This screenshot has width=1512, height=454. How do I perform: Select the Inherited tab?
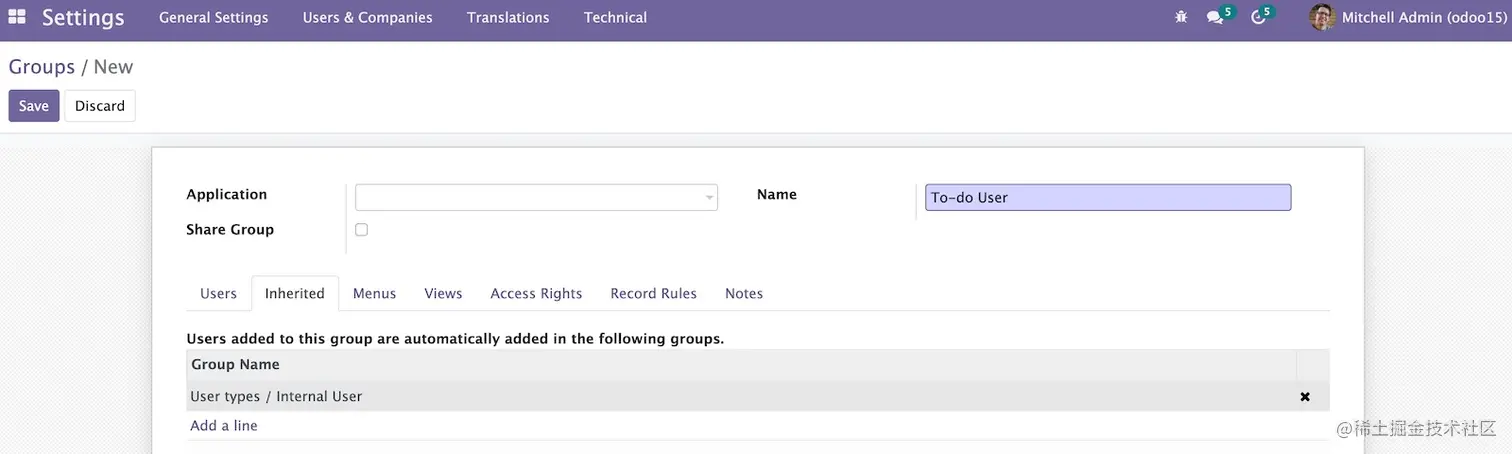(295, 293)
